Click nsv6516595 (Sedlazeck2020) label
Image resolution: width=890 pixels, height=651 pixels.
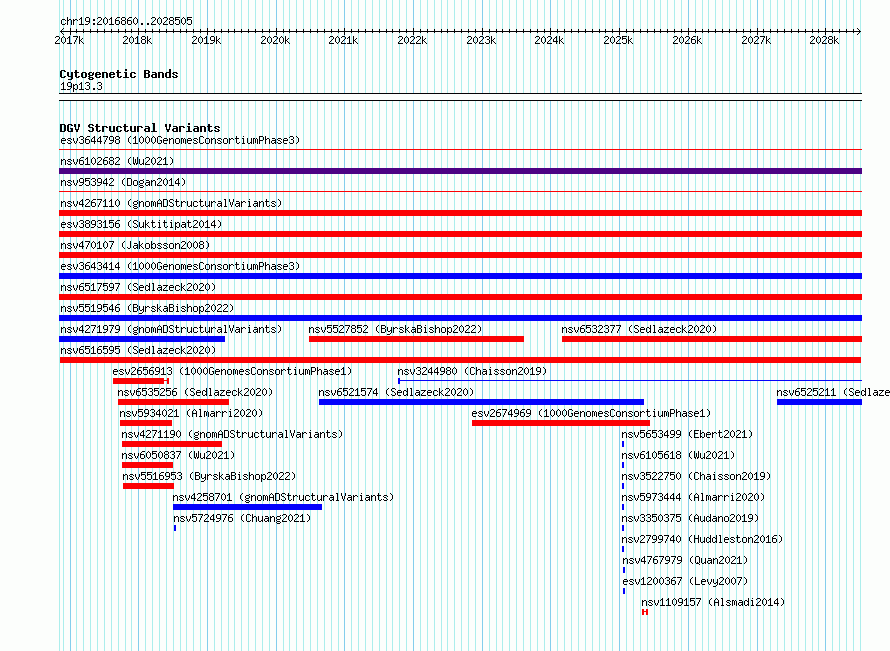138,350
